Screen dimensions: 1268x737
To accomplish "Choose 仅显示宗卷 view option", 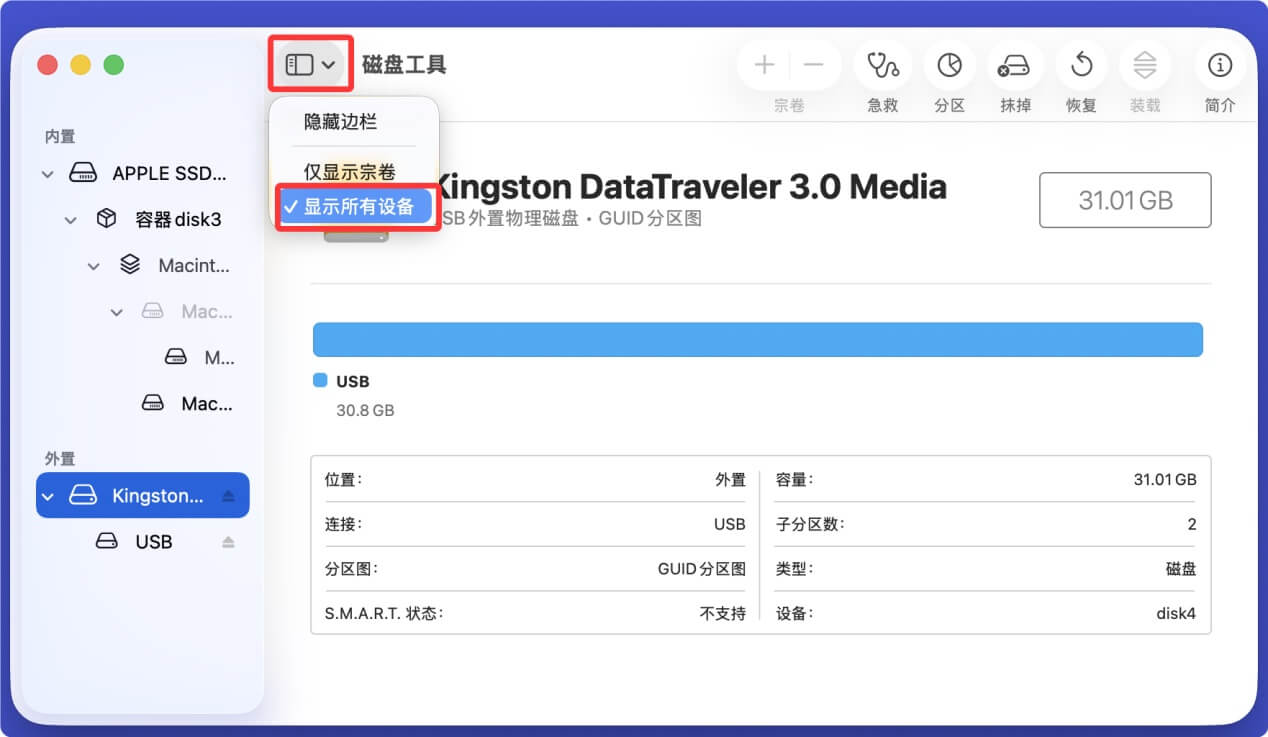I will pyautogui.click(x=350, y=173).
